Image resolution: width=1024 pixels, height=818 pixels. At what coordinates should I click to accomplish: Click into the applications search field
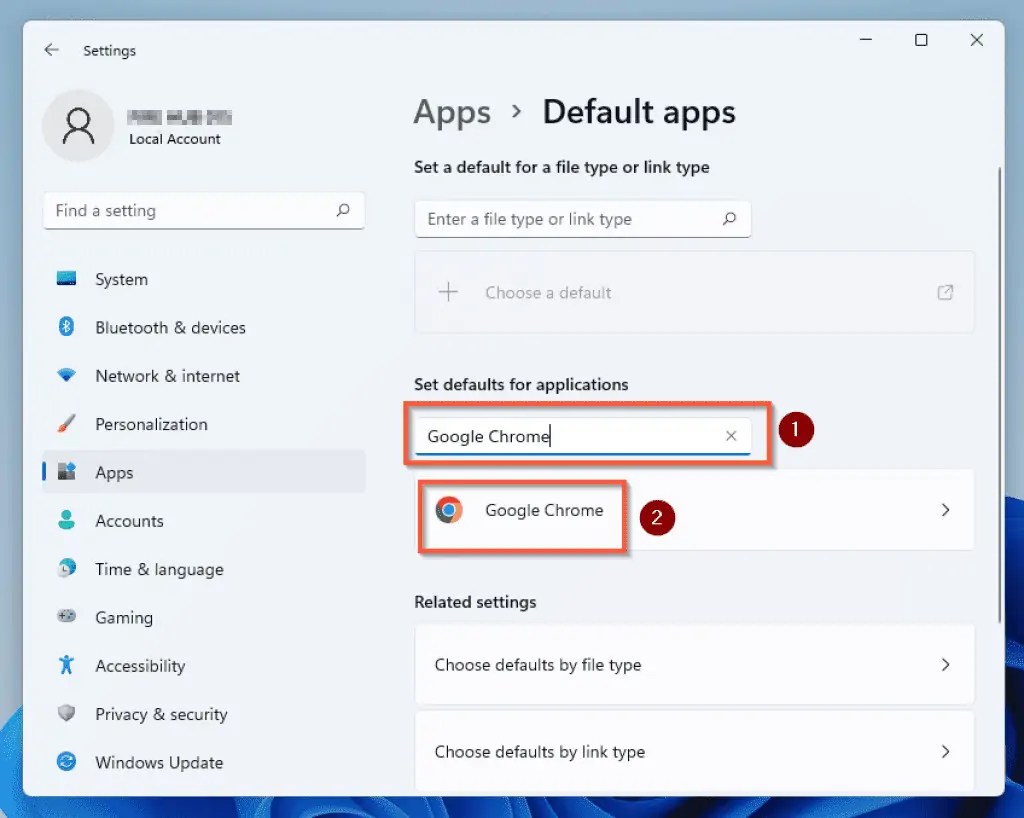pos(583,435)
